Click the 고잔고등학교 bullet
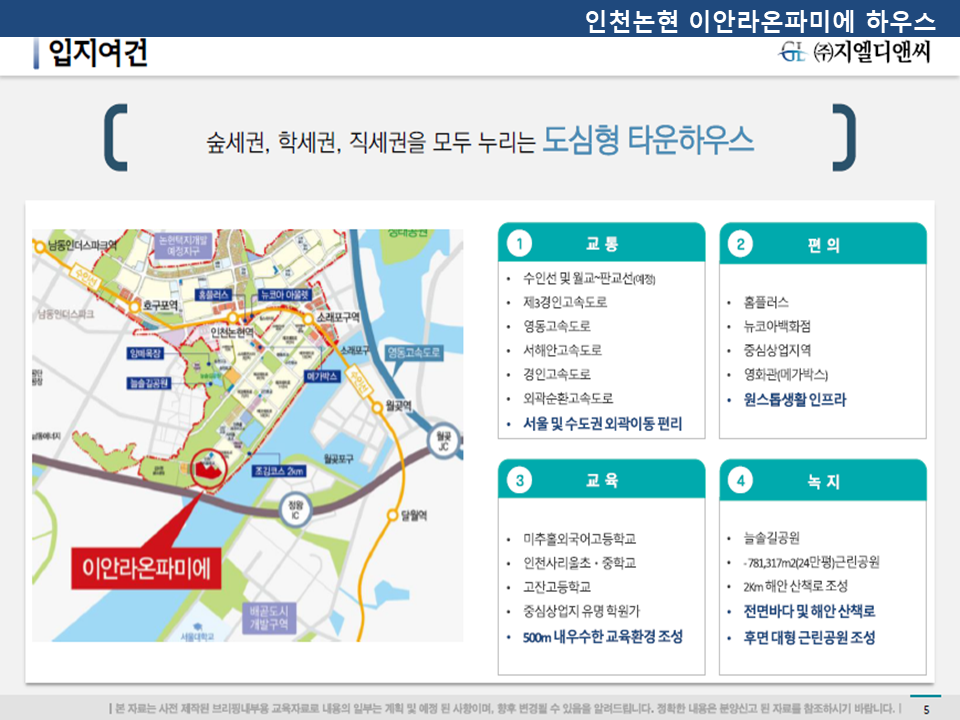 [557, 587]
